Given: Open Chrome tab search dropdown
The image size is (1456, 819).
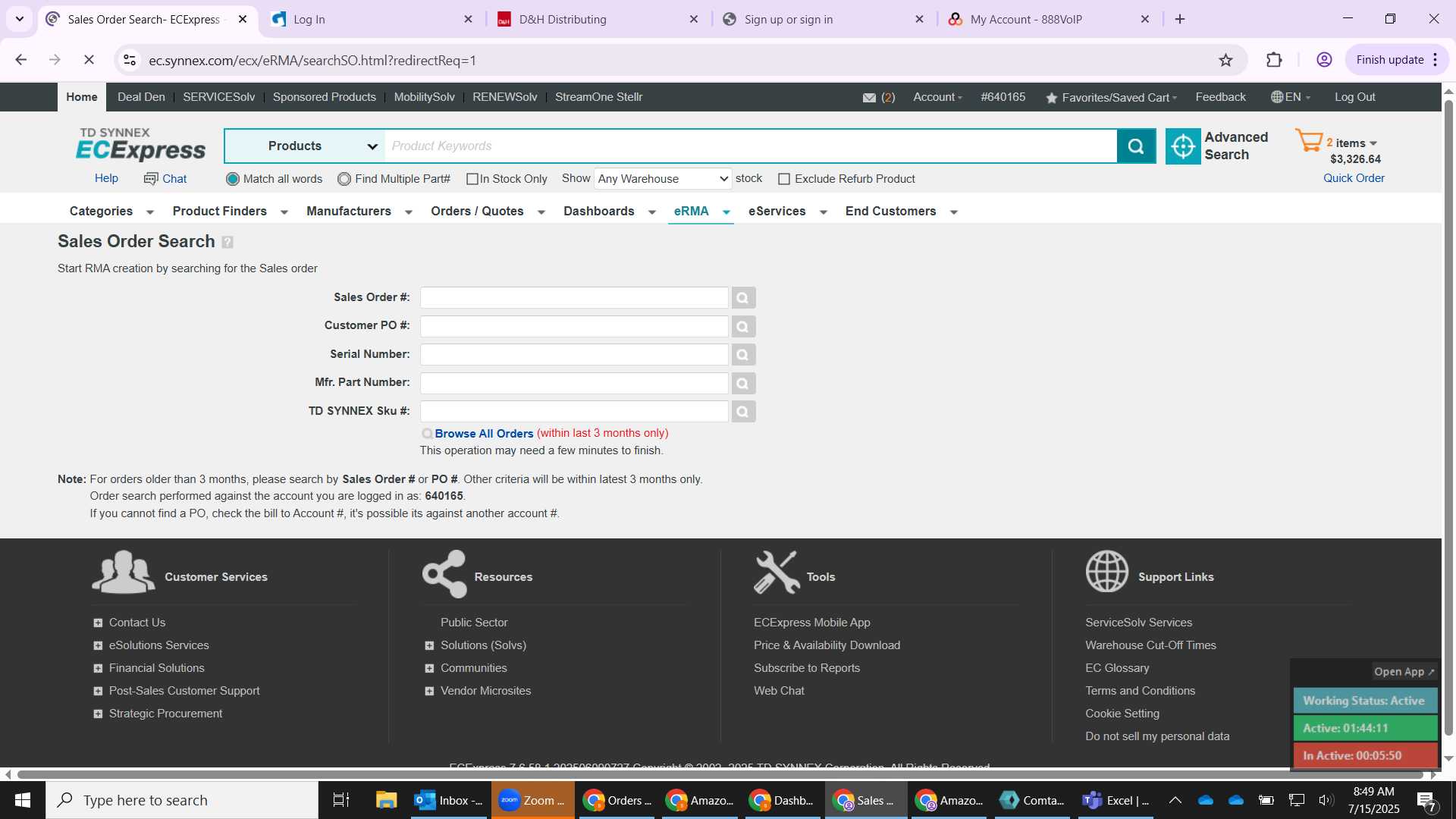Looking at the screenshot, I should tap(20, 19).
